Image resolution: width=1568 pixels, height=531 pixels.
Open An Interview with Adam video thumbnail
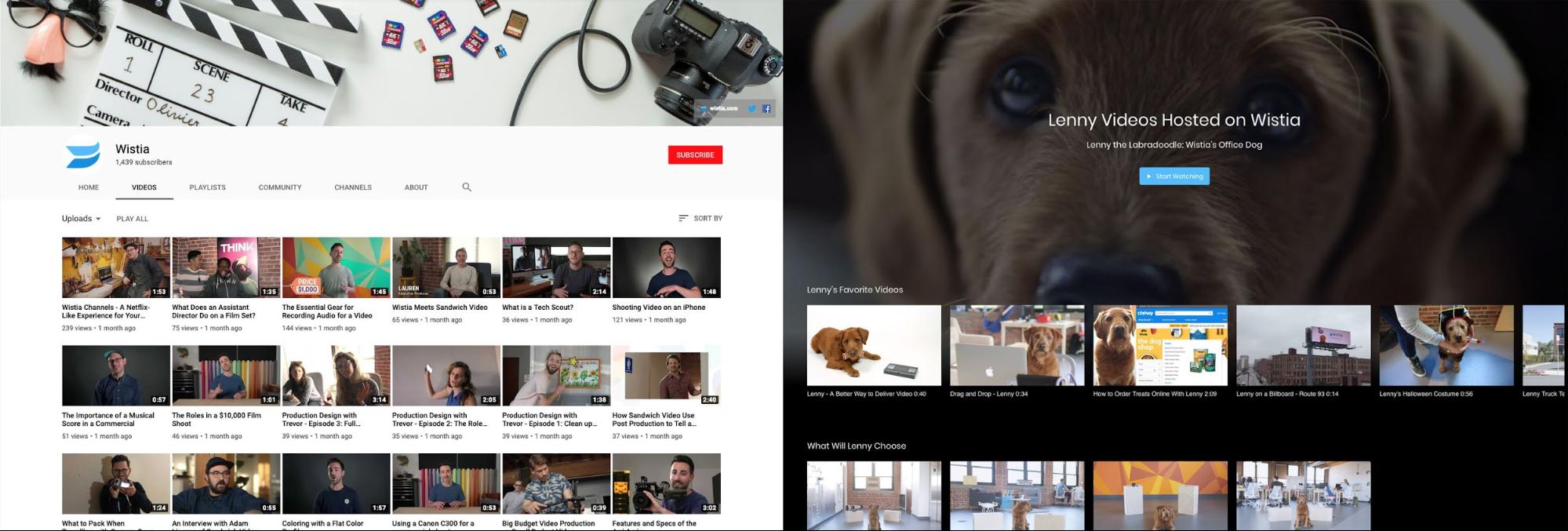226,483
